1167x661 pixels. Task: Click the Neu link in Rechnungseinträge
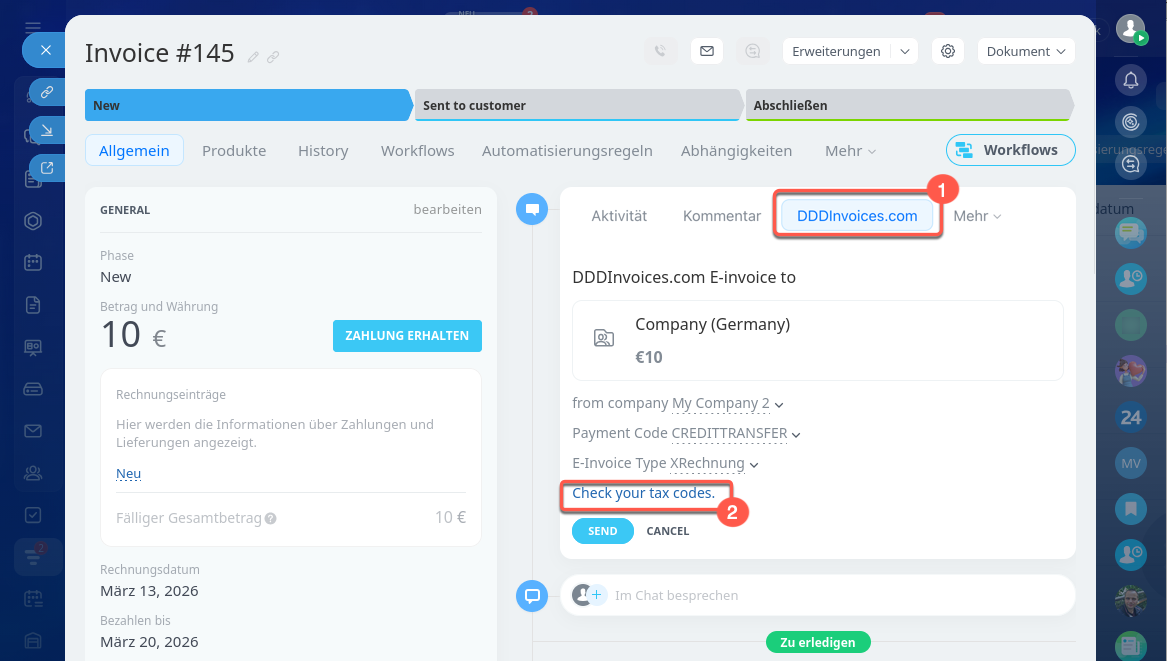pyautogui.click(x=128, y=473)
